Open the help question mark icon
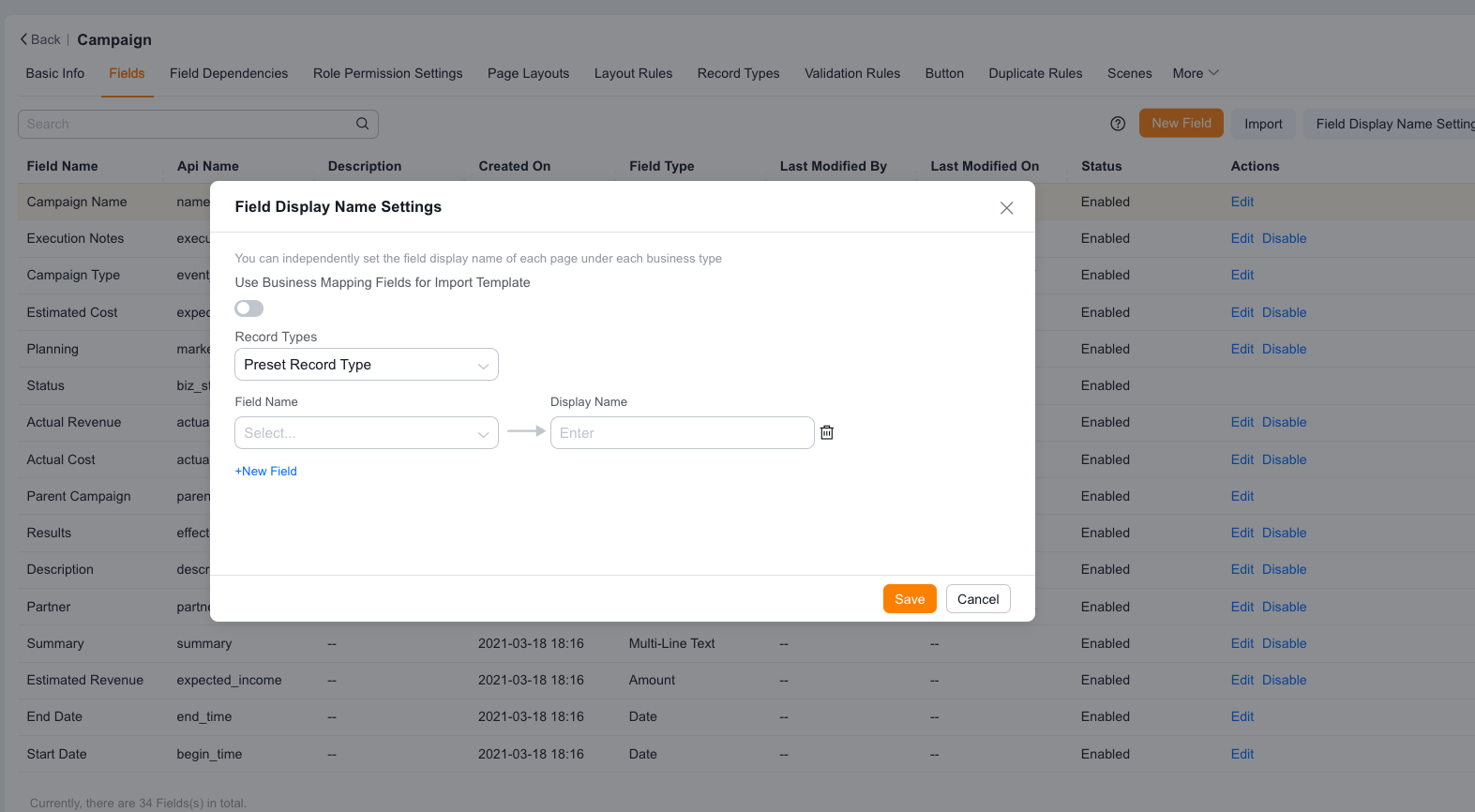 click(x=1118, y=124)
